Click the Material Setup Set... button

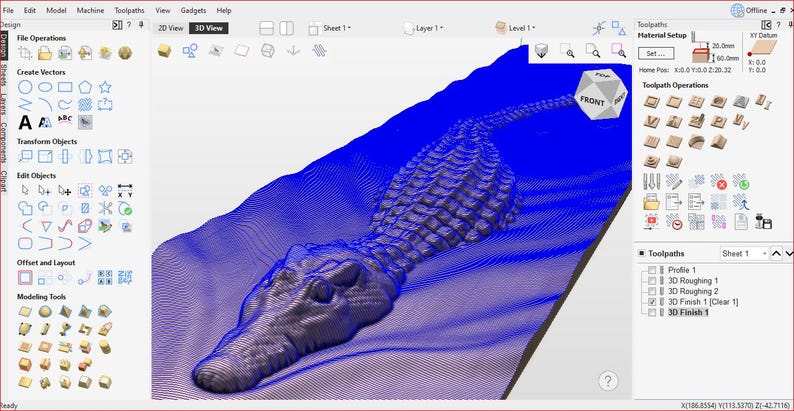click(656, 53)
